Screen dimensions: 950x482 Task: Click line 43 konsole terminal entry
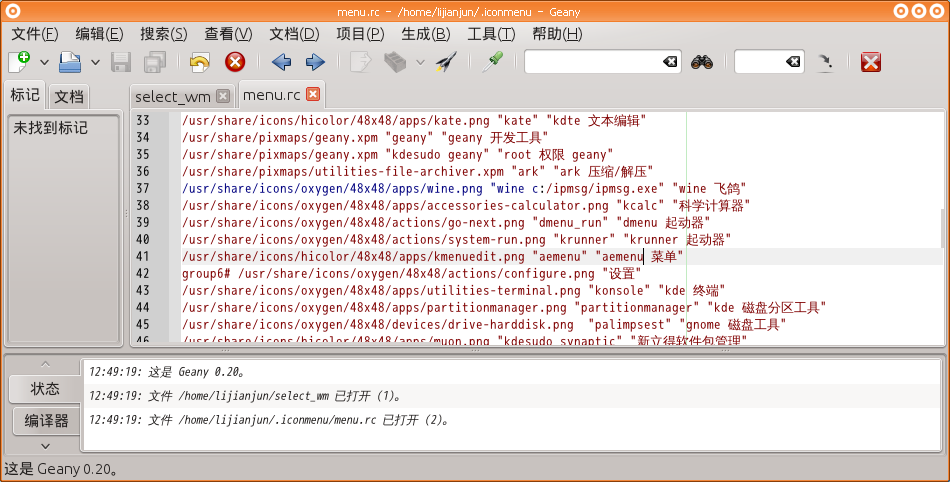coord(454,290)
